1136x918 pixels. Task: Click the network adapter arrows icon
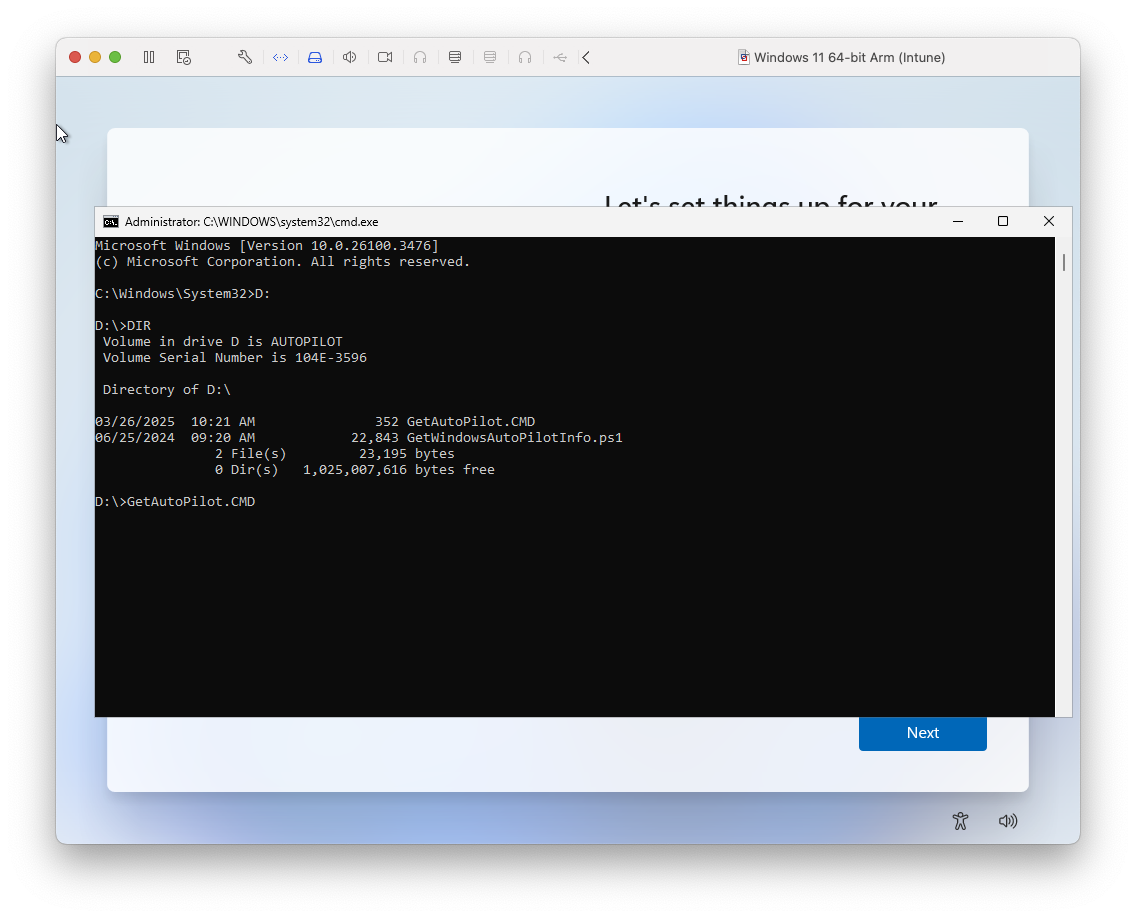click(x=280, y=57)
